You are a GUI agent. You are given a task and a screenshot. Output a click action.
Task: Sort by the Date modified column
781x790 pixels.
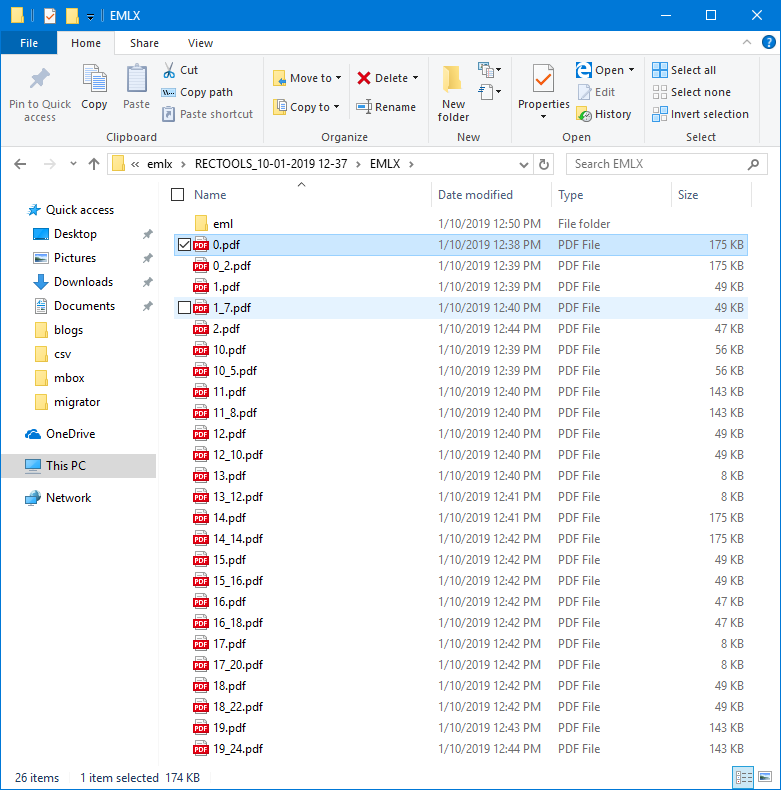[x=475, y=195]
